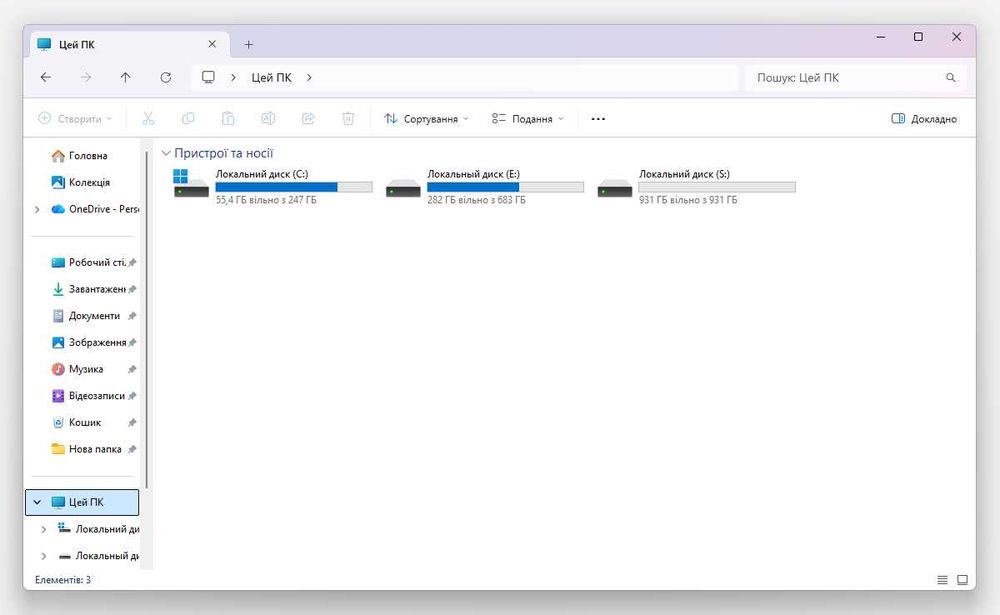Unpin Музика using its pin icon
The height and width of the screenshot is (615, 1000).
pos(132,369)
